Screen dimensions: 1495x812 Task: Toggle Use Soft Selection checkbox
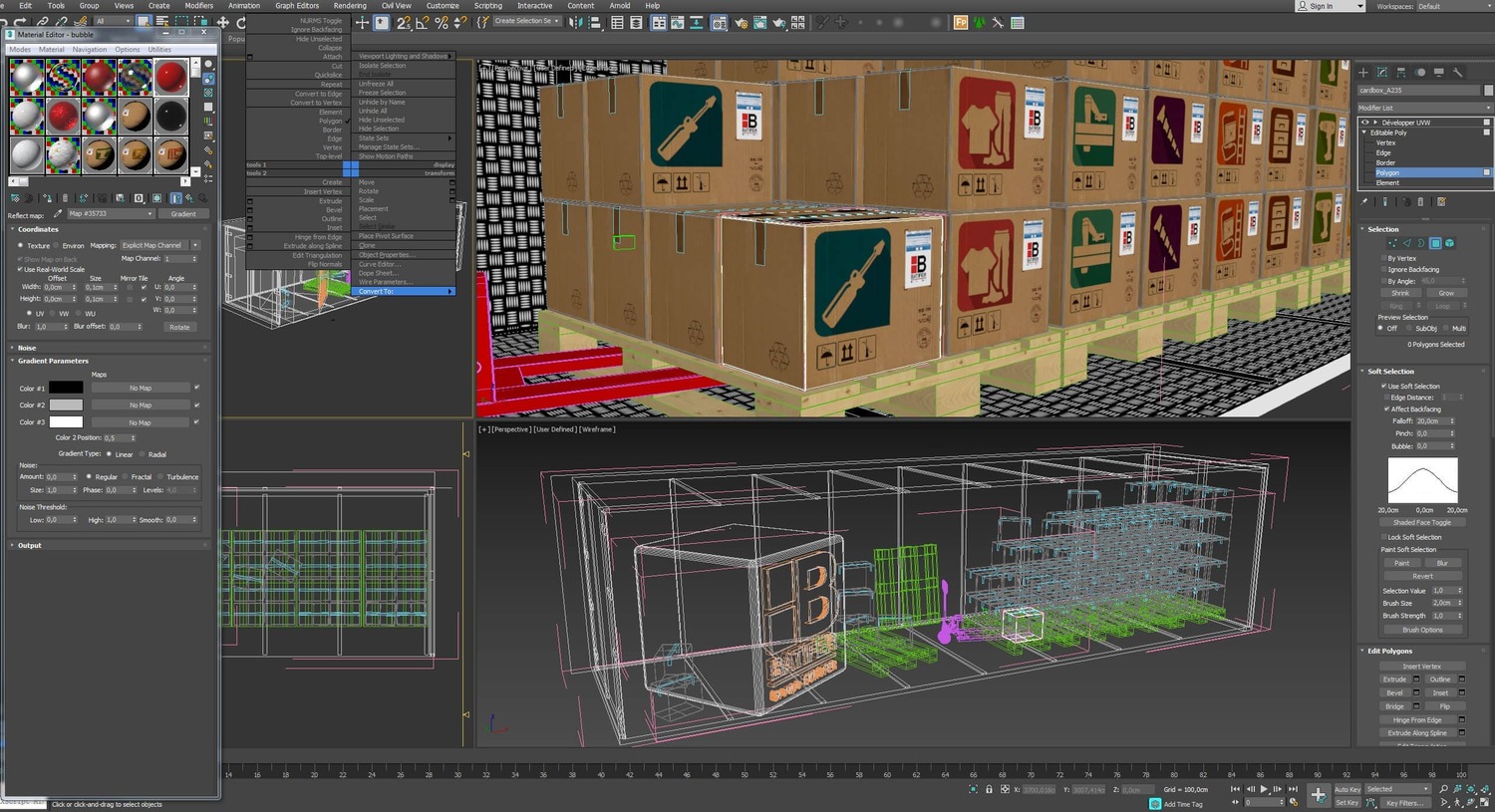tap(1384, 386)
